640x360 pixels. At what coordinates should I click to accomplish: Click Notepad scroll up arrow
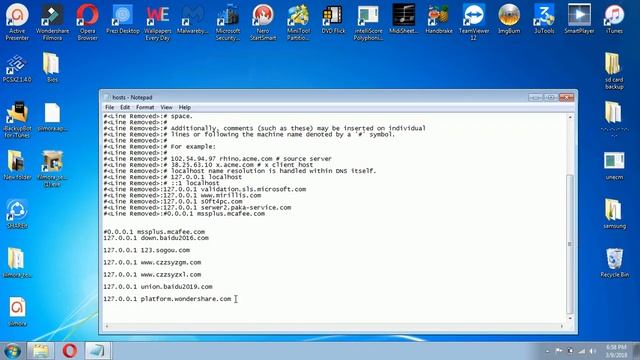click(570, 117)
